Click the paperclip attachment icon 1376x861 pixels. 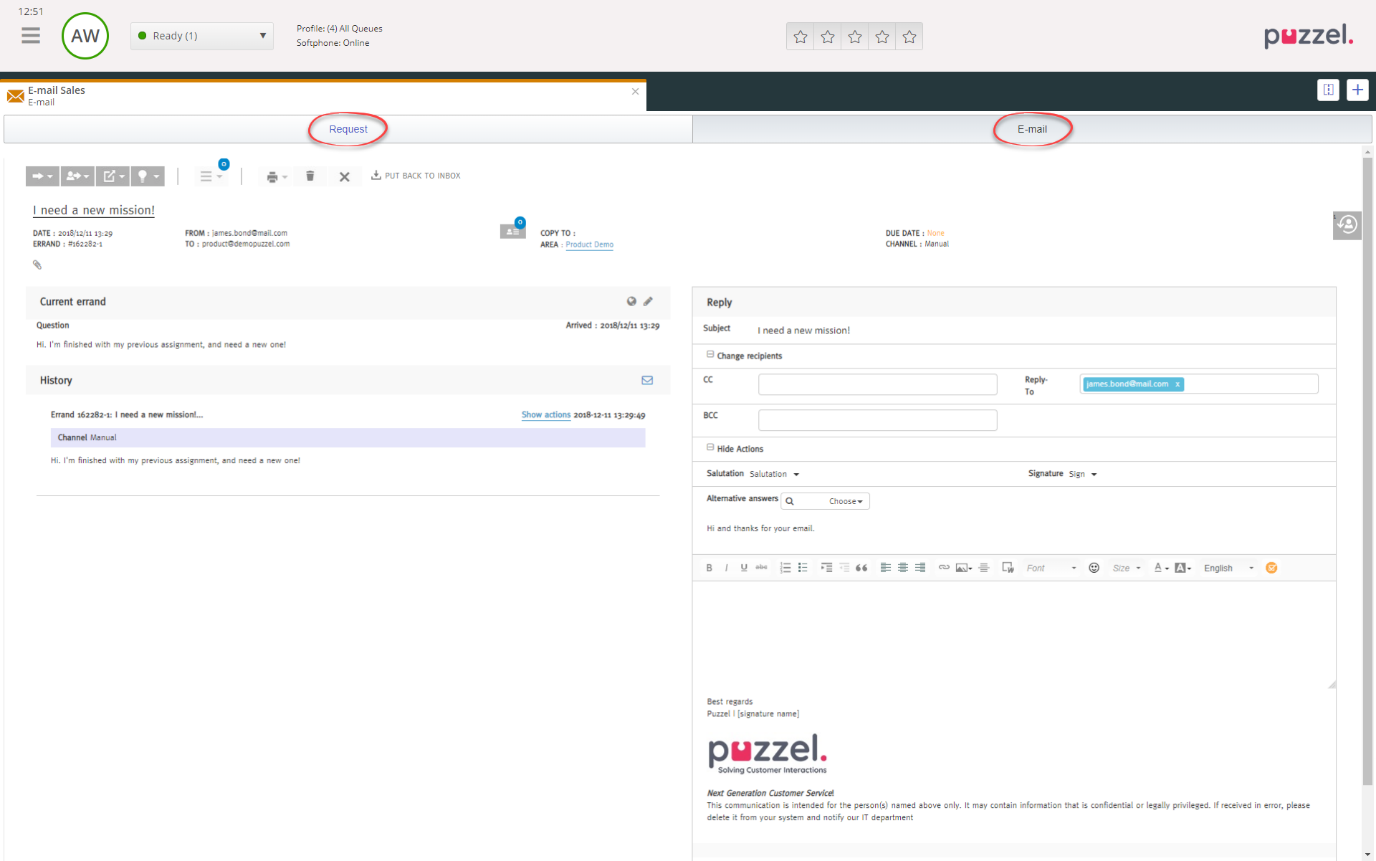click(38, 265)
